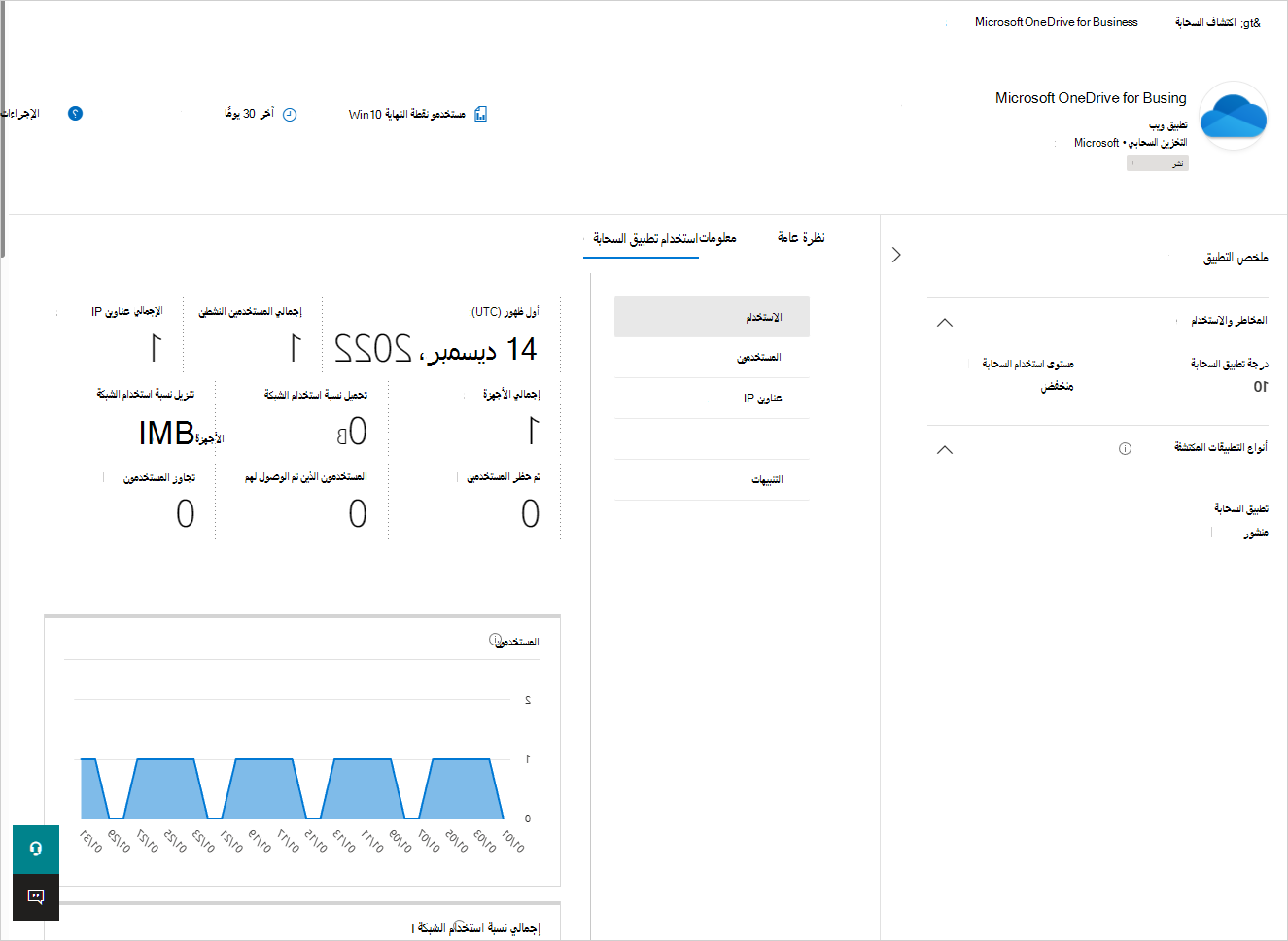Click the Microsoft publisher link

click(x=1097, y=143)
